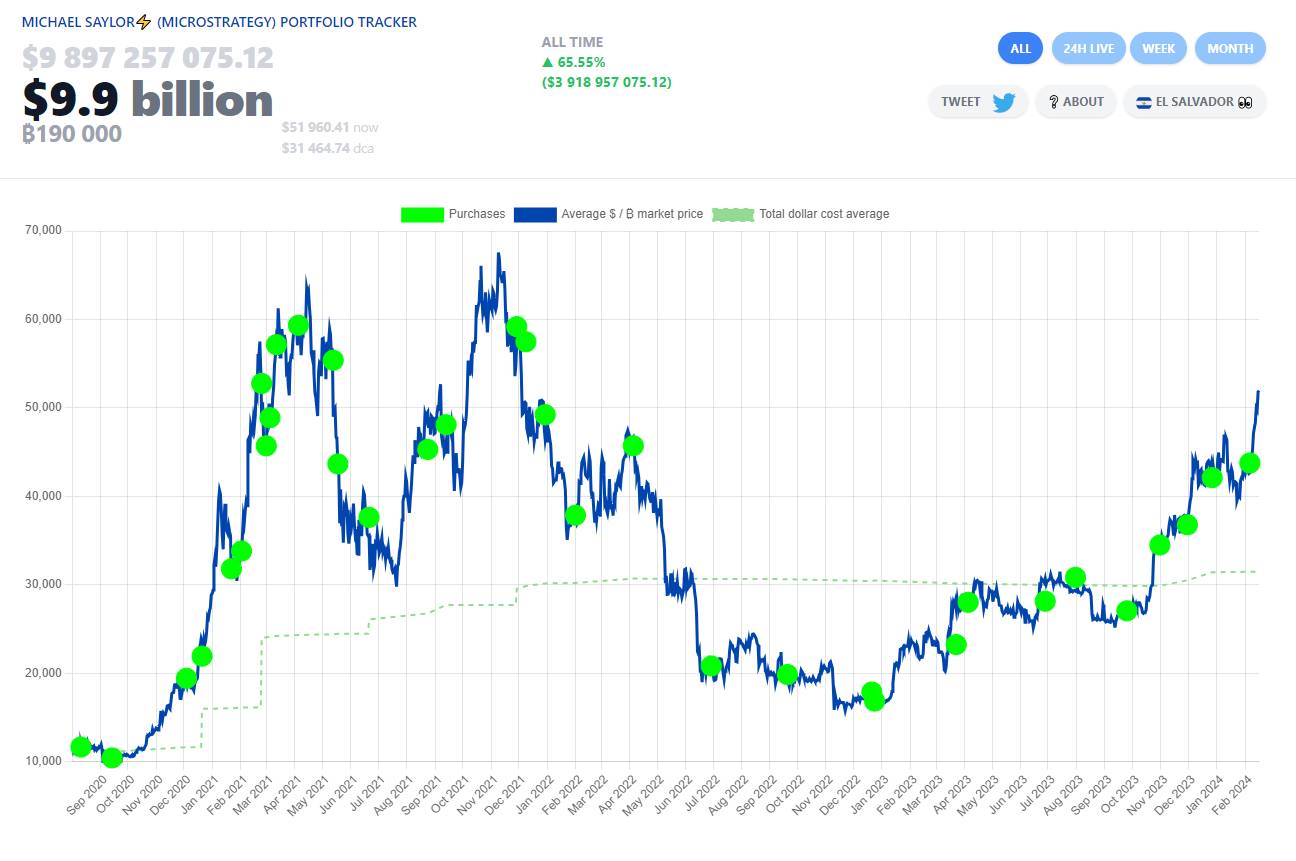Click the Sep 2022 purchase marker
The width and height of the screenshot is (1296, 861).
click(x=787, y=674)
